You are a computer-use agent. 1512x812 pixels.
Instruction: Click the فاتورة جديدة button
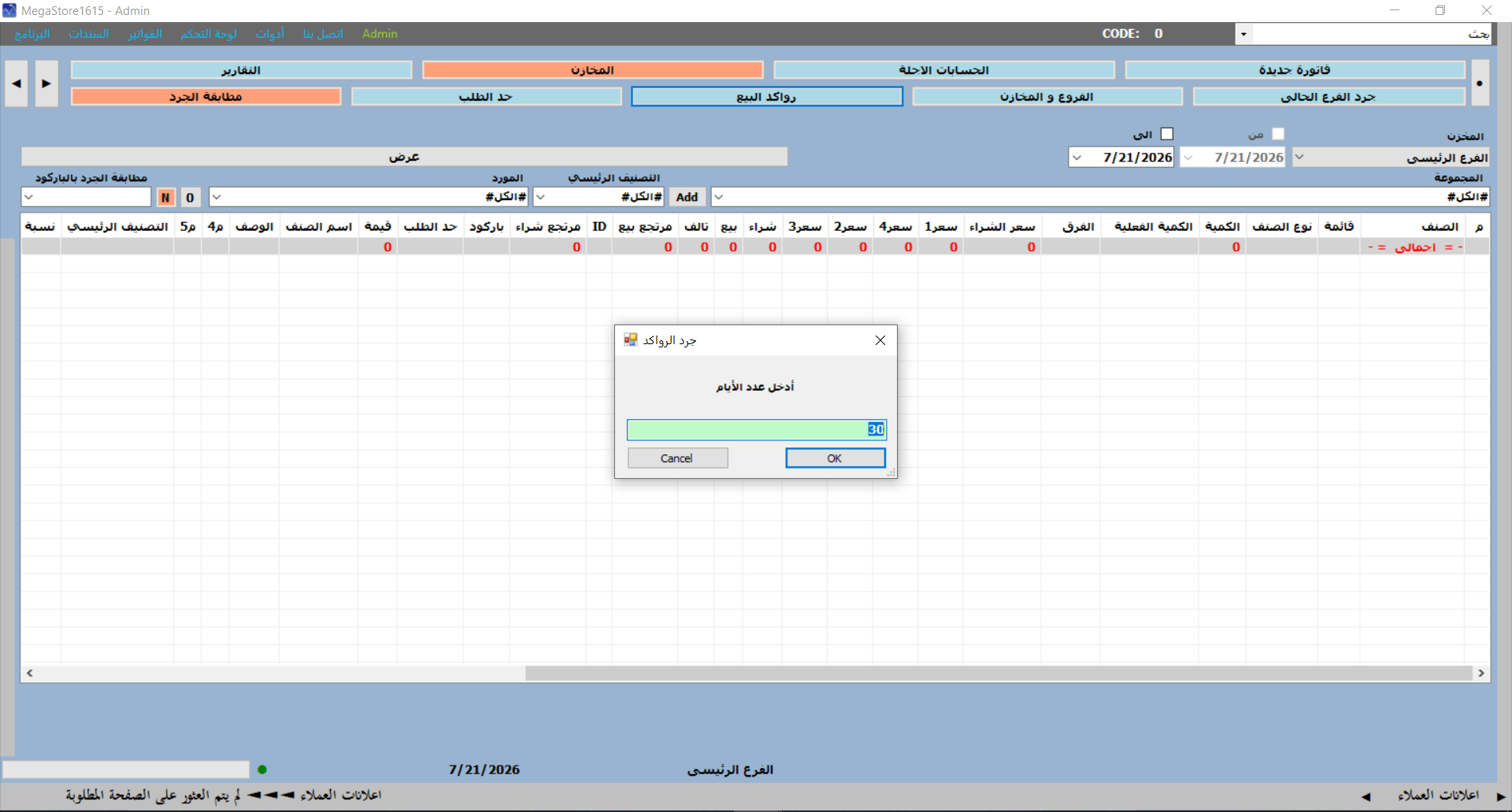pyautogui.click(x=1295, y=70)
